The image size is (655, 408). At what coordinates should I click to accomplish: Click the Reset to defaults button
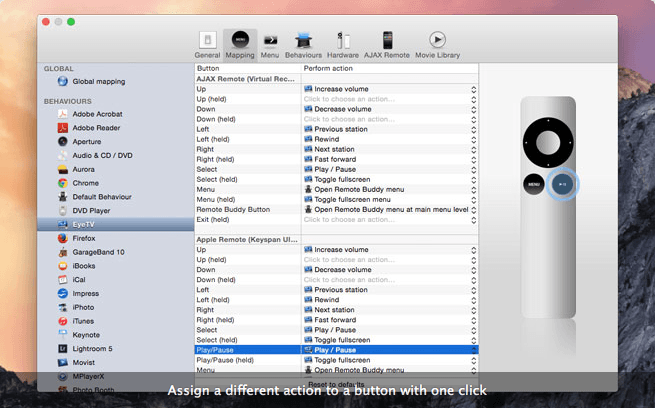click(335, 385)
